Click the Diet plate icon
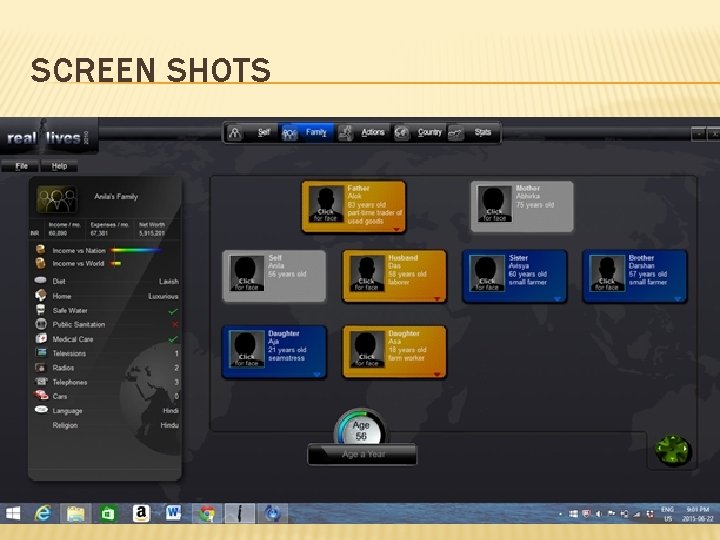Viewport: 720px width, 540px height. click(40, 280)
